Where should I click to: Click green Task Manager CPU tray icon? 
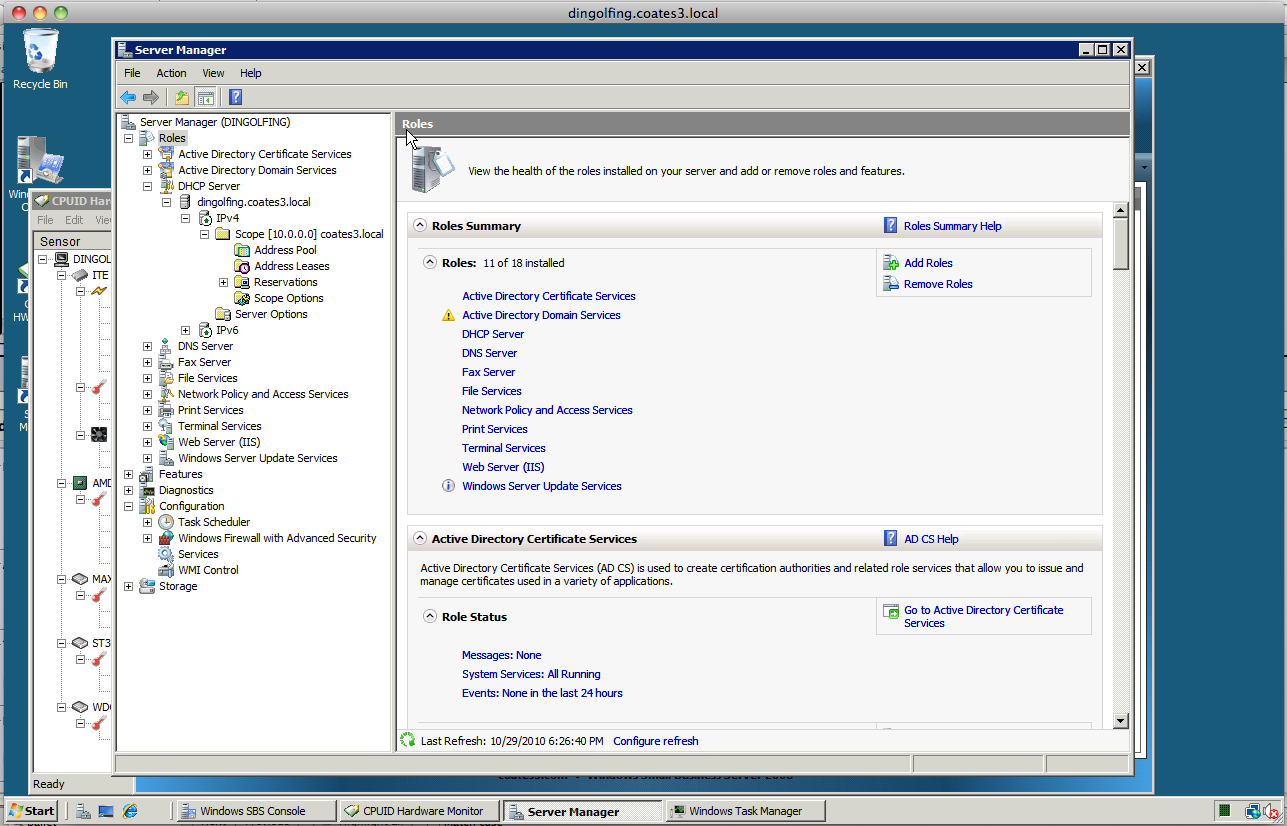[x=1224, y=811]
